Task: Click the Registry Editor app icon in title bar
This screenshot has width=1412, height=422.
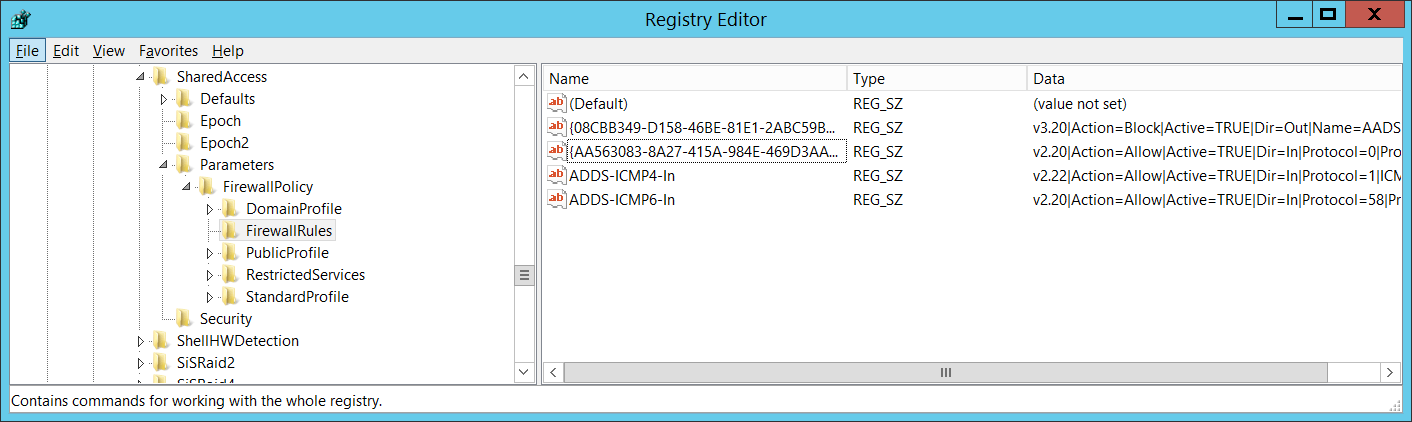Action: (x=20, y=19)
